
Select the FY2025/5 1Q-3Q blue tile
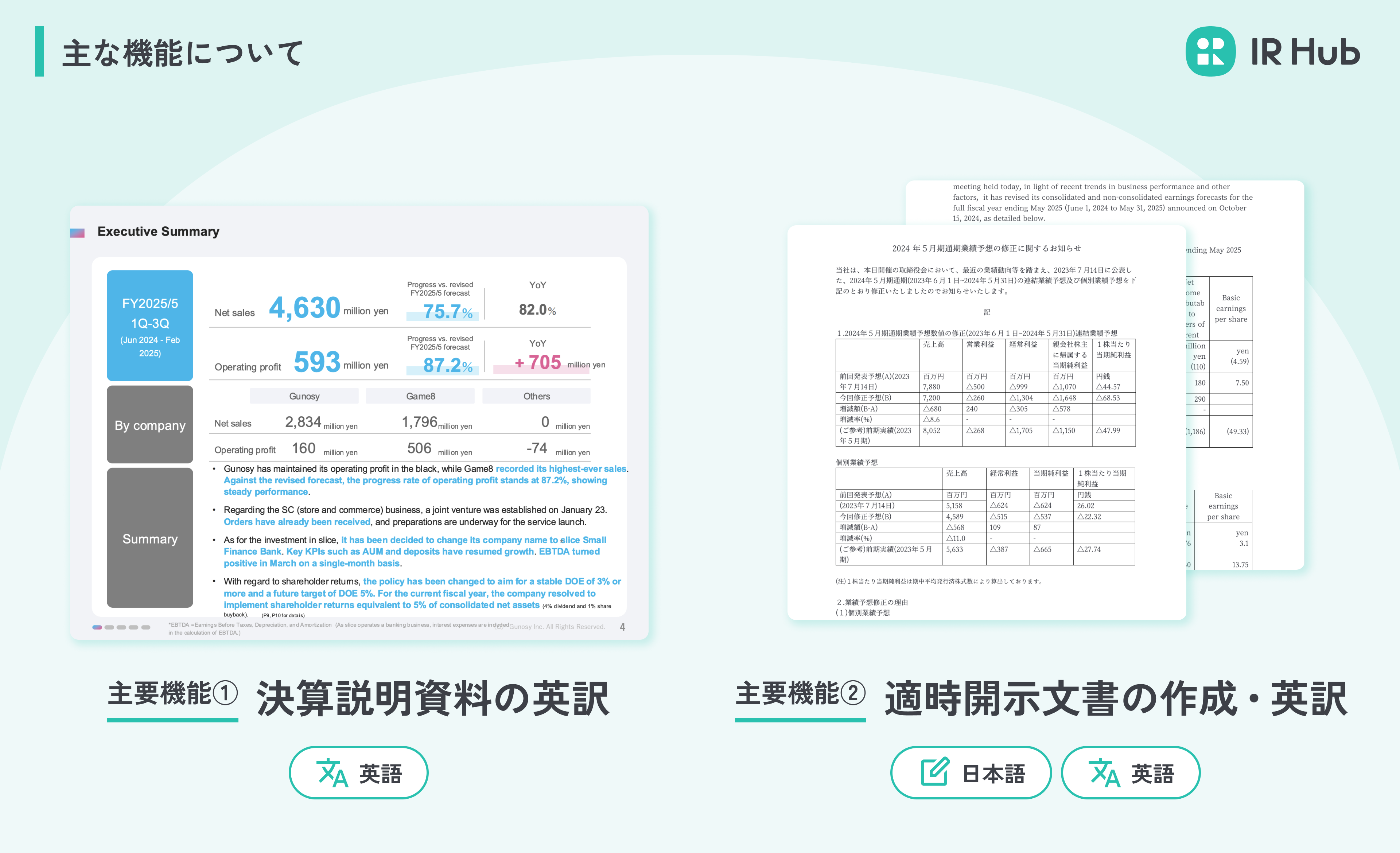pyautogui.click(x=150, y=326)
